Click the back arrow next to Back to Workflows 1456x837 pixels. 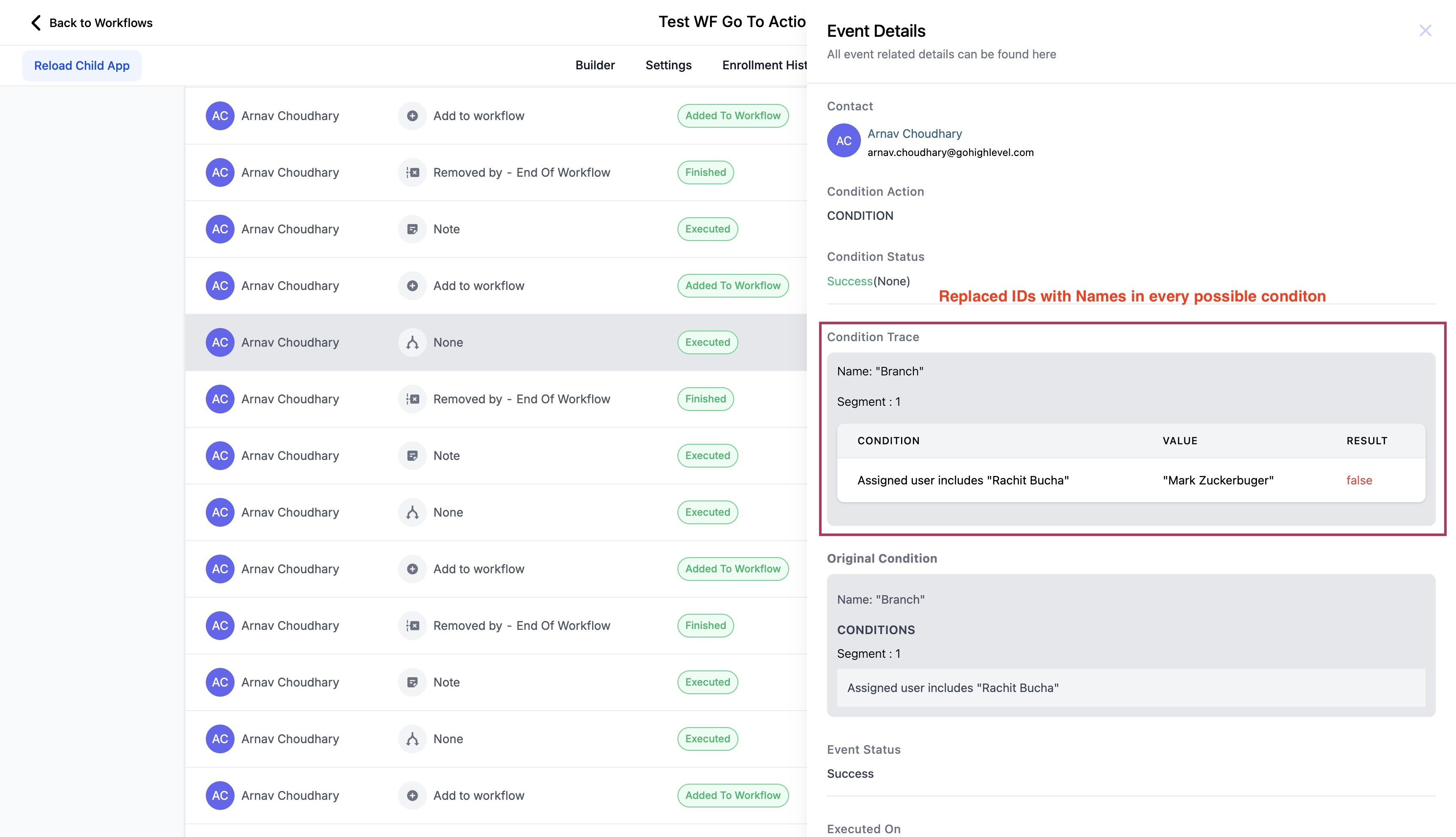point(36,23)
